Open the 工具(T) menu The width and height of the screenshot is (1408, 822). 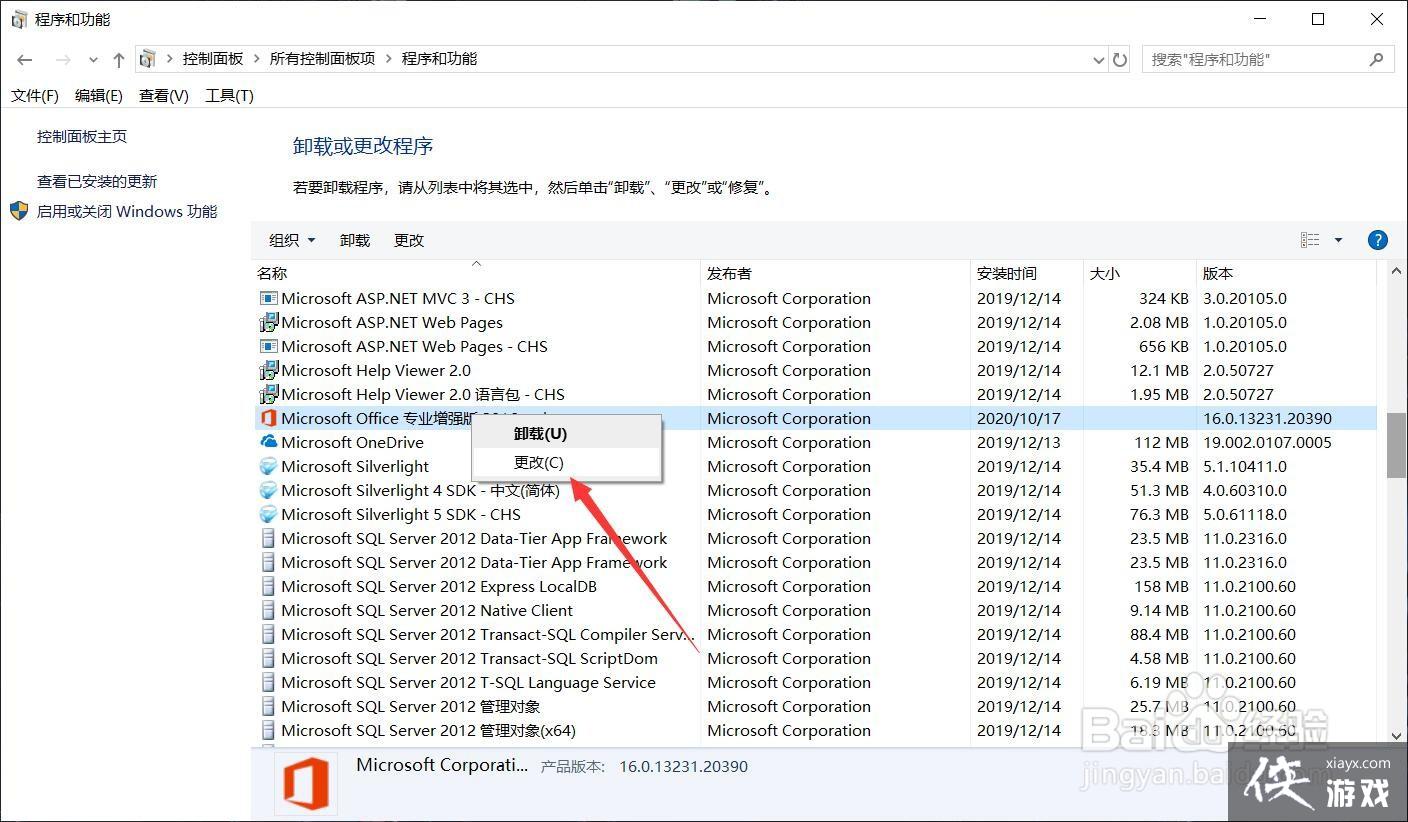[229, 95]
